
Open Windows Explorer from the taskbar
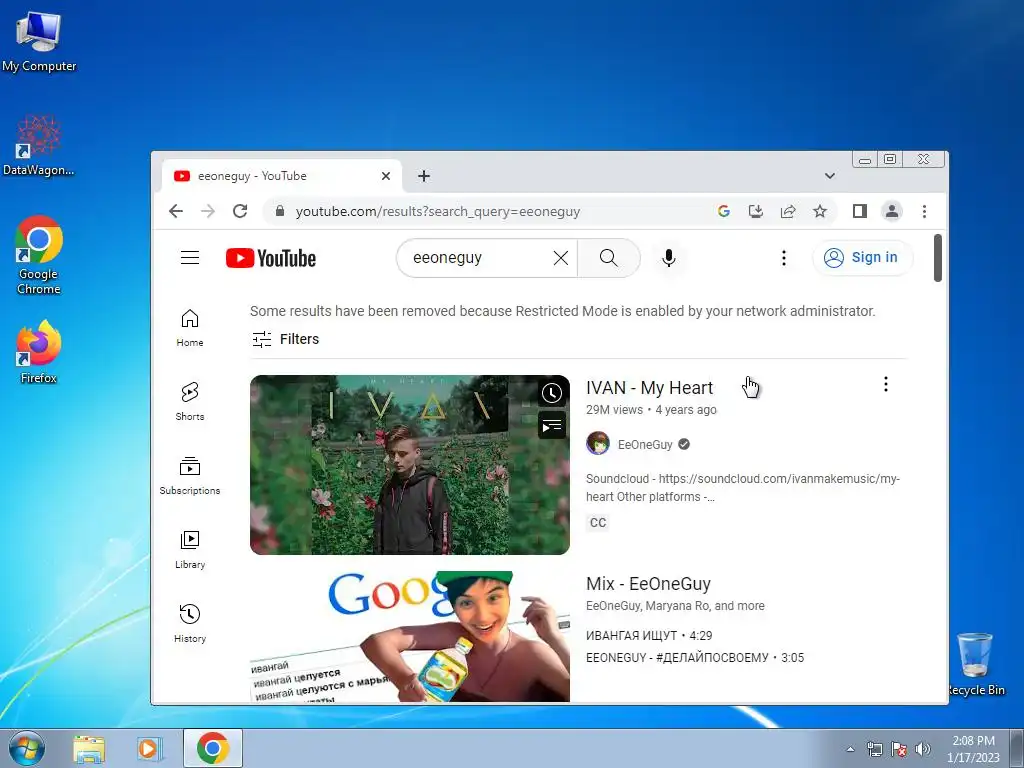coord(89,748)
